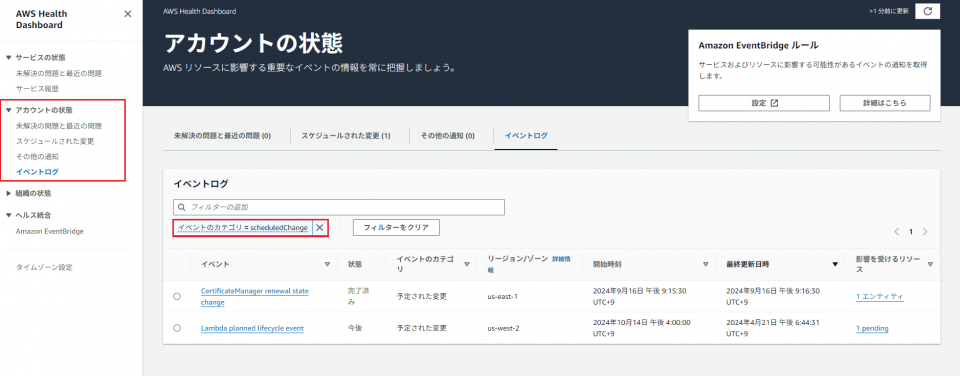Go to previous page of event log

(897, 232)
